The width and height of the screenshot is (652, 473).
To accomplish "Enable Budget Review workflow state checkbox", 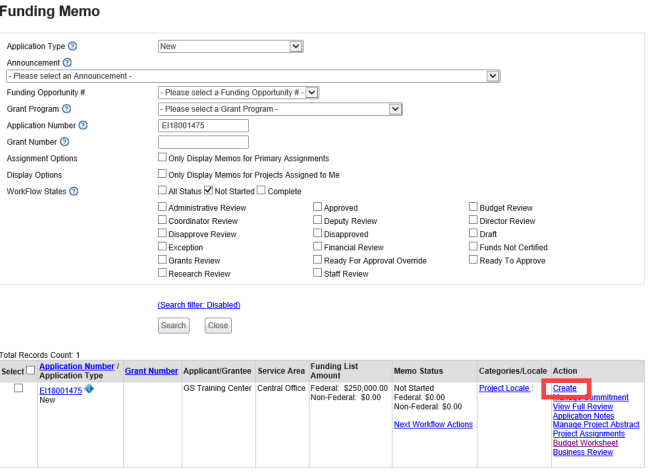I will (473, 207).
